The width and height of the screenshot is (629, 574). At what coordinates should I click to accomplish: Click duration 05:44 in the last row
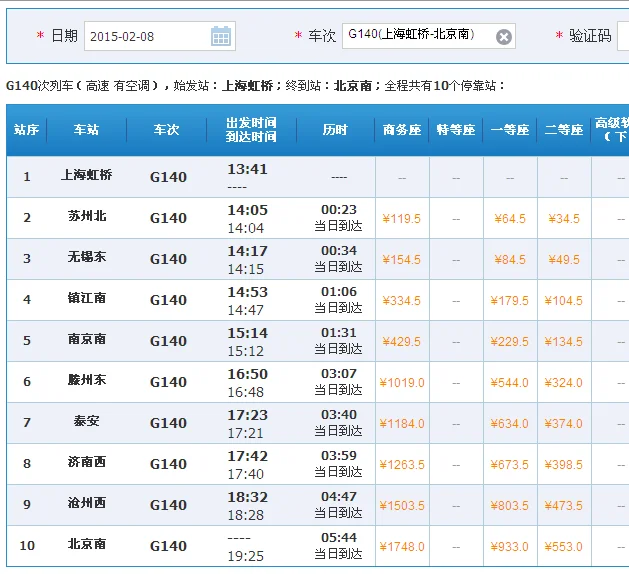coord(339,537)
